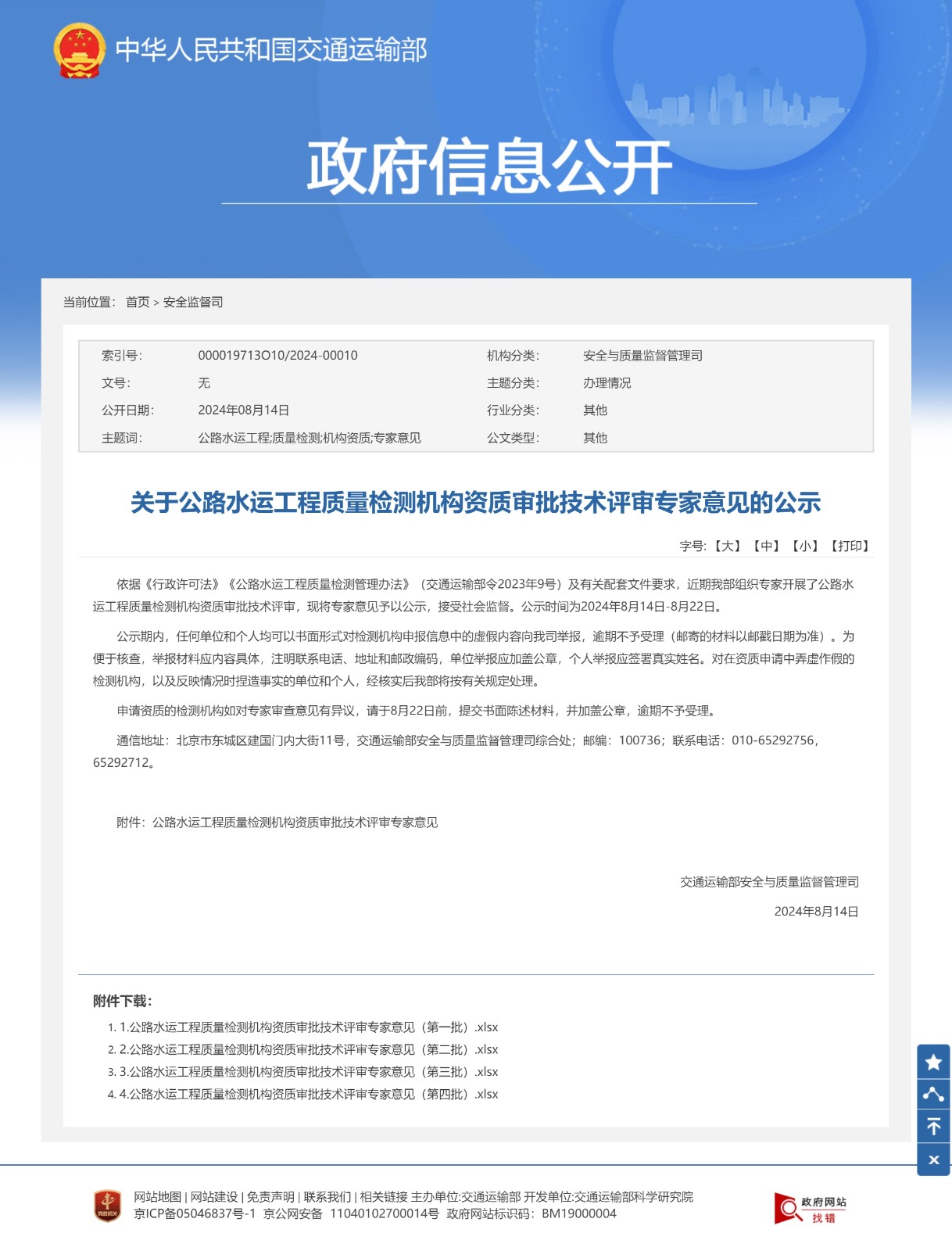Click the 政府网站找错 error report icon
This screenshot has height=1251, width=952.
[x=810, y=1208]
